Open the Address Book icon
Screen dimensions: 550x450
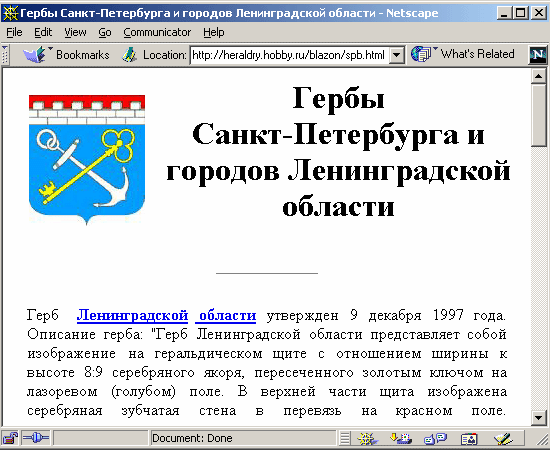469,438
